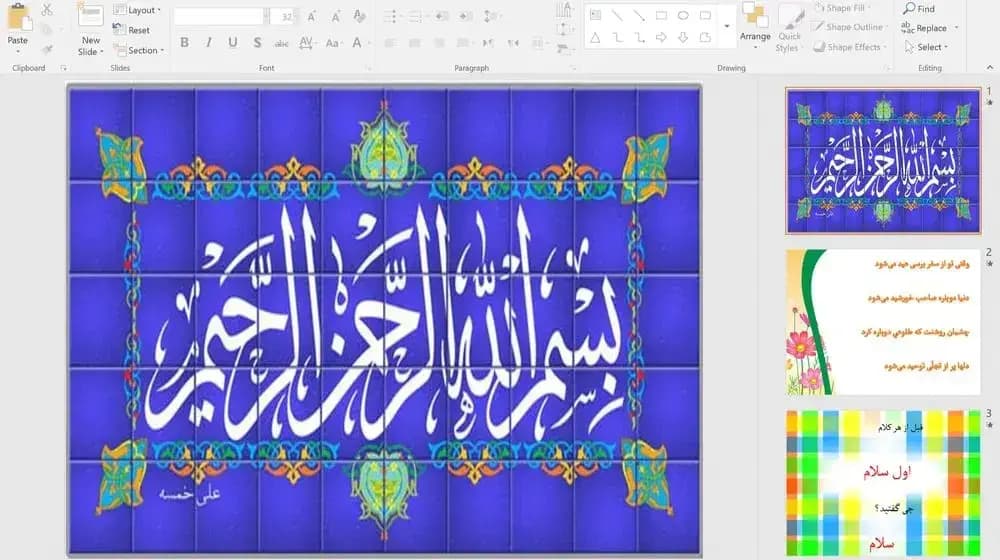Open the text columns menu
Image resolution: width=1000 pixels, height=560 pixels.
(x=540, y=43)
